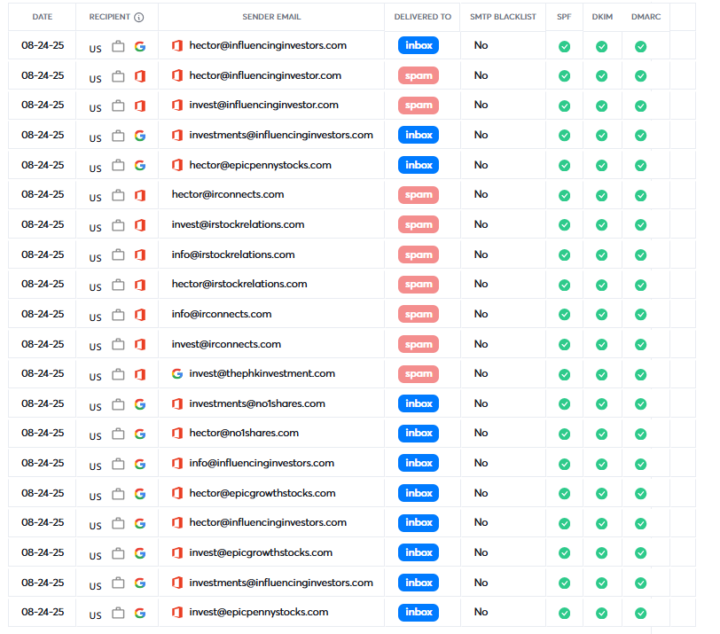Select sender invest@influencinginvestor.com
This screenshot has width=720, height=634.
click(264, 105)
